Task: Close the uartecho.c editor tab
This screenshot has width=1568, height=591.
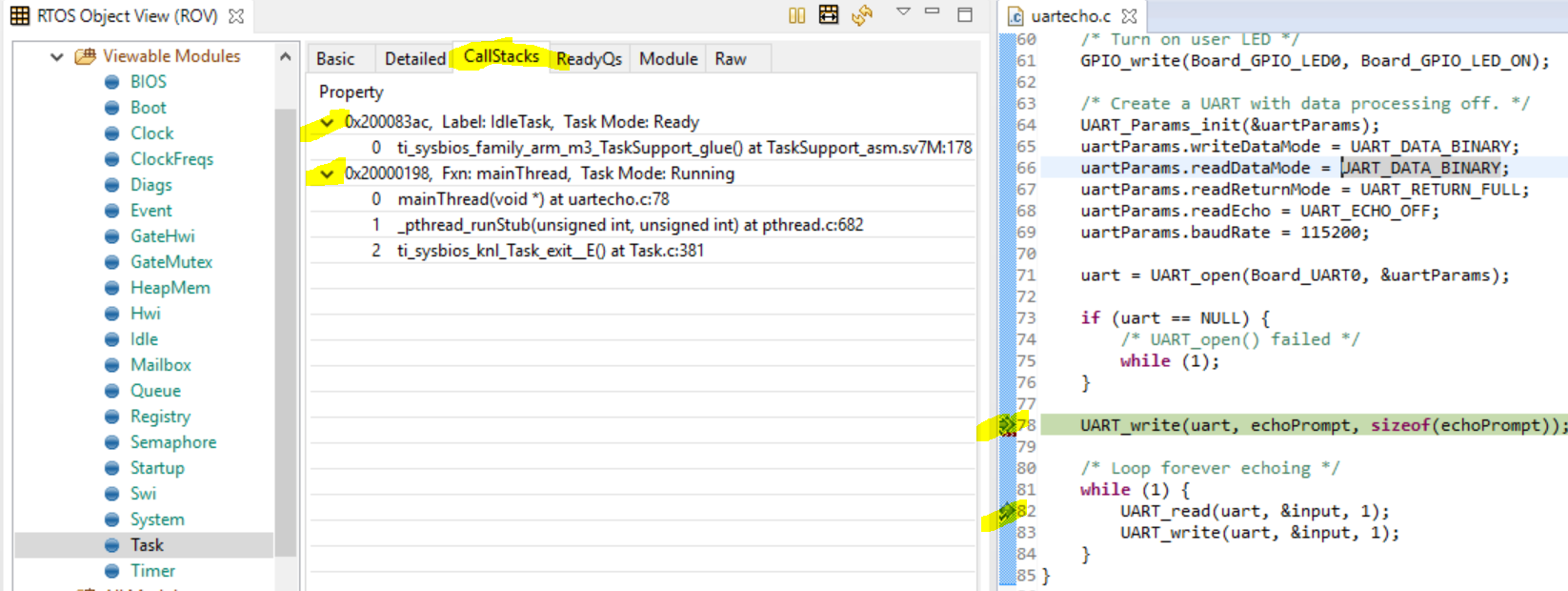Action: (x=1130, y=16)
